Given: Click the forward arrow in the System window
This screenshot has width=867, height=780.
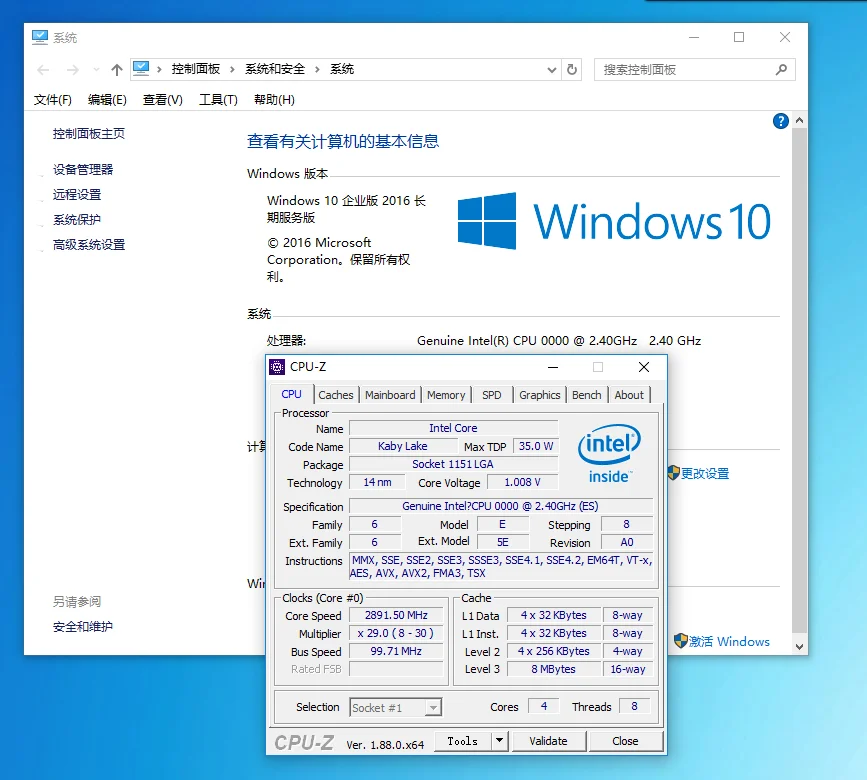Looking at the screenshot, I should [x=72, y=70].
